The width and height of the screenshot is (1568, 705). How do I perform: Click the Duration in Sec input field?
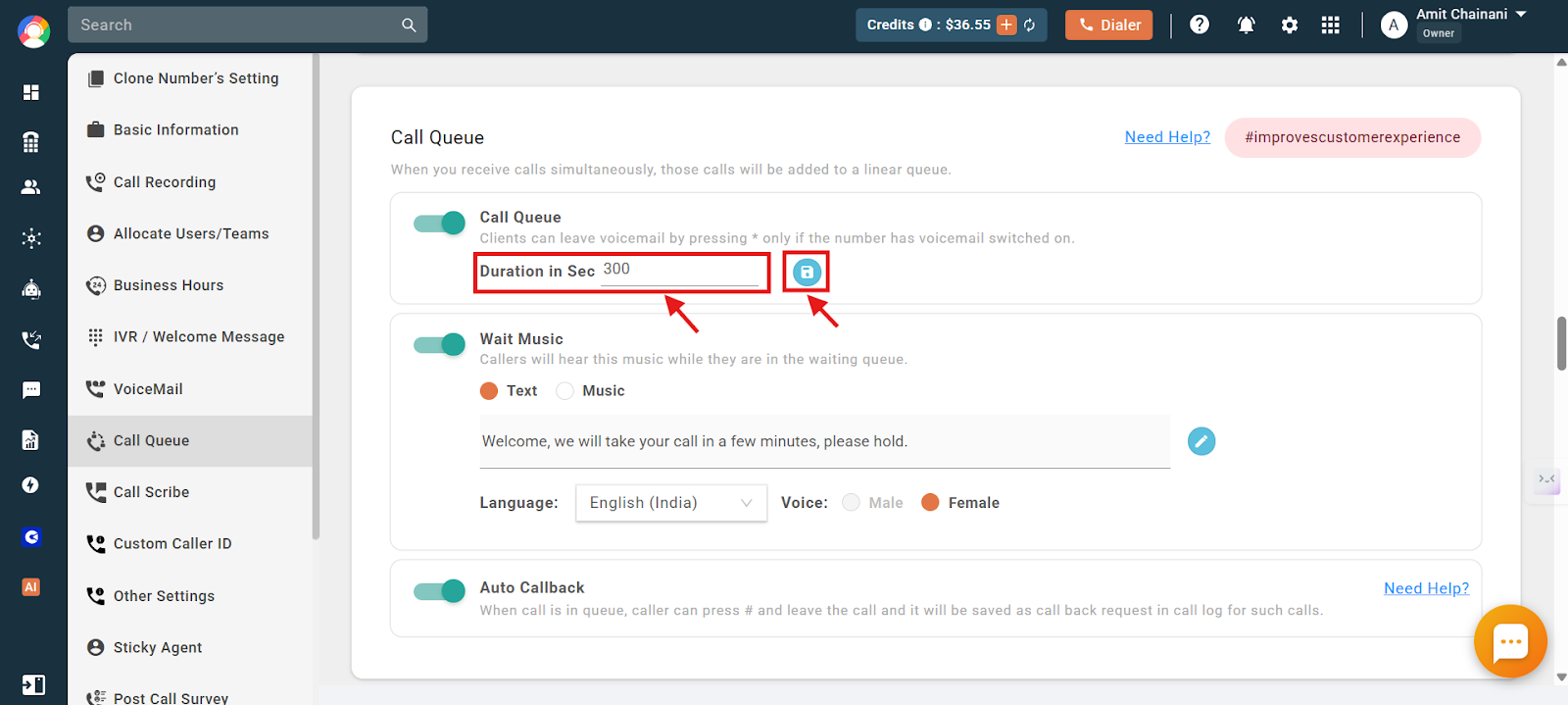[680, 271]
